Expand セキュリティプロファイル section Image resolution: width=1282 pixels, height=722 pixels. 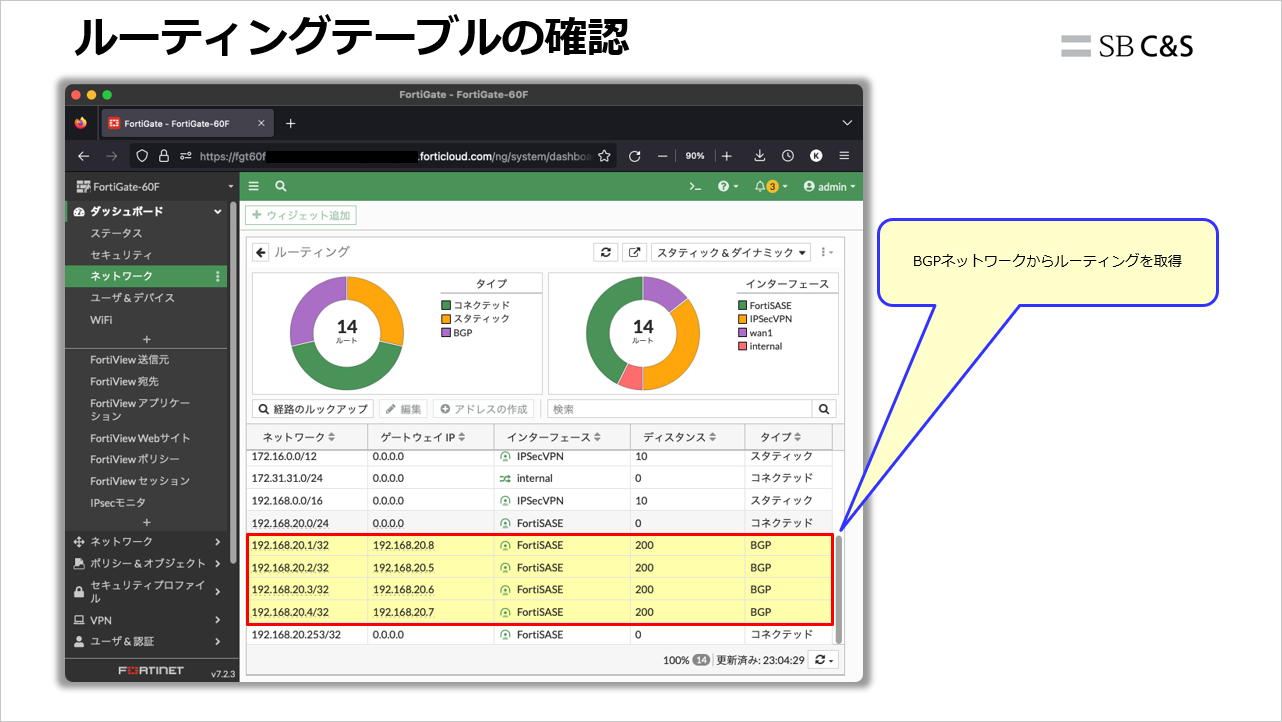click(147, 591)
